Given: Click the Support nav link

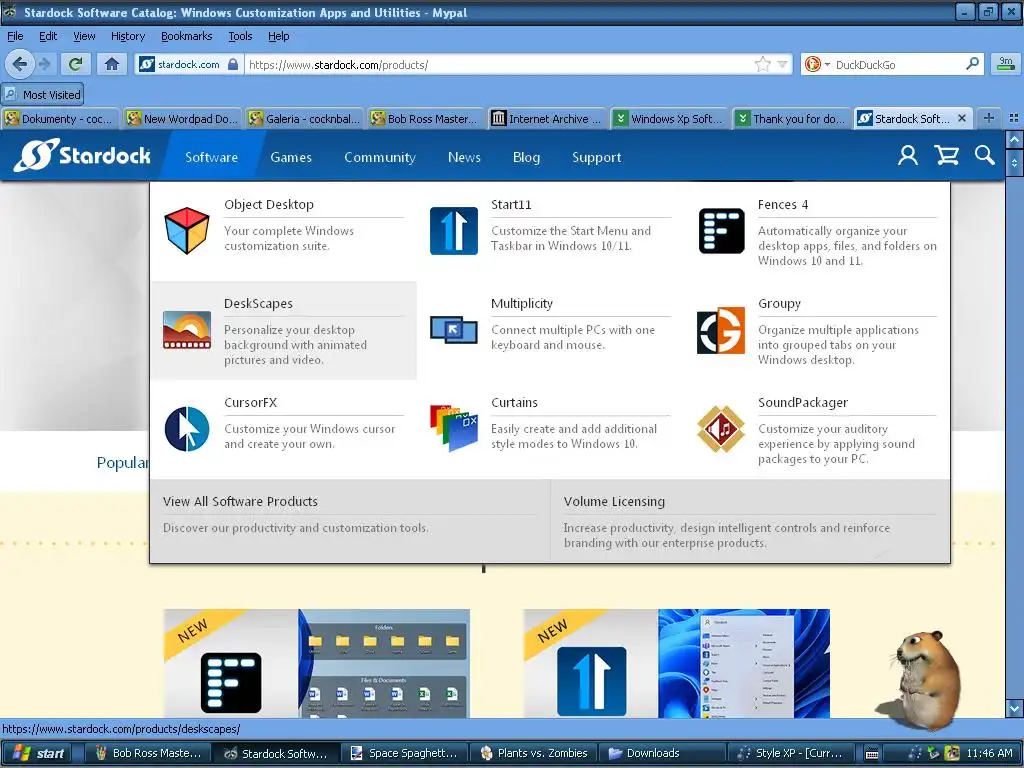Looking at the screenshot, I should point(597,157).
